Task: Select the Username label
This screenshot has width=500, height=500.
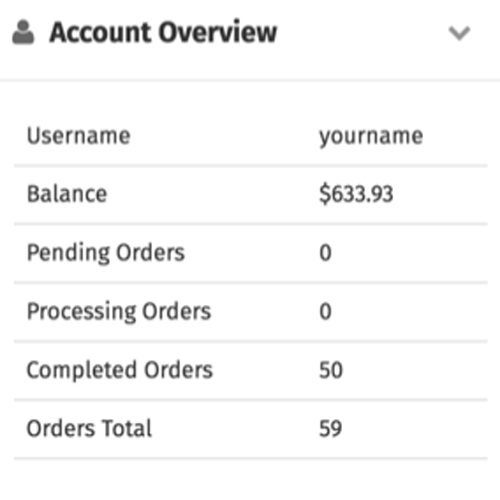Action: (x=79, y=136)
